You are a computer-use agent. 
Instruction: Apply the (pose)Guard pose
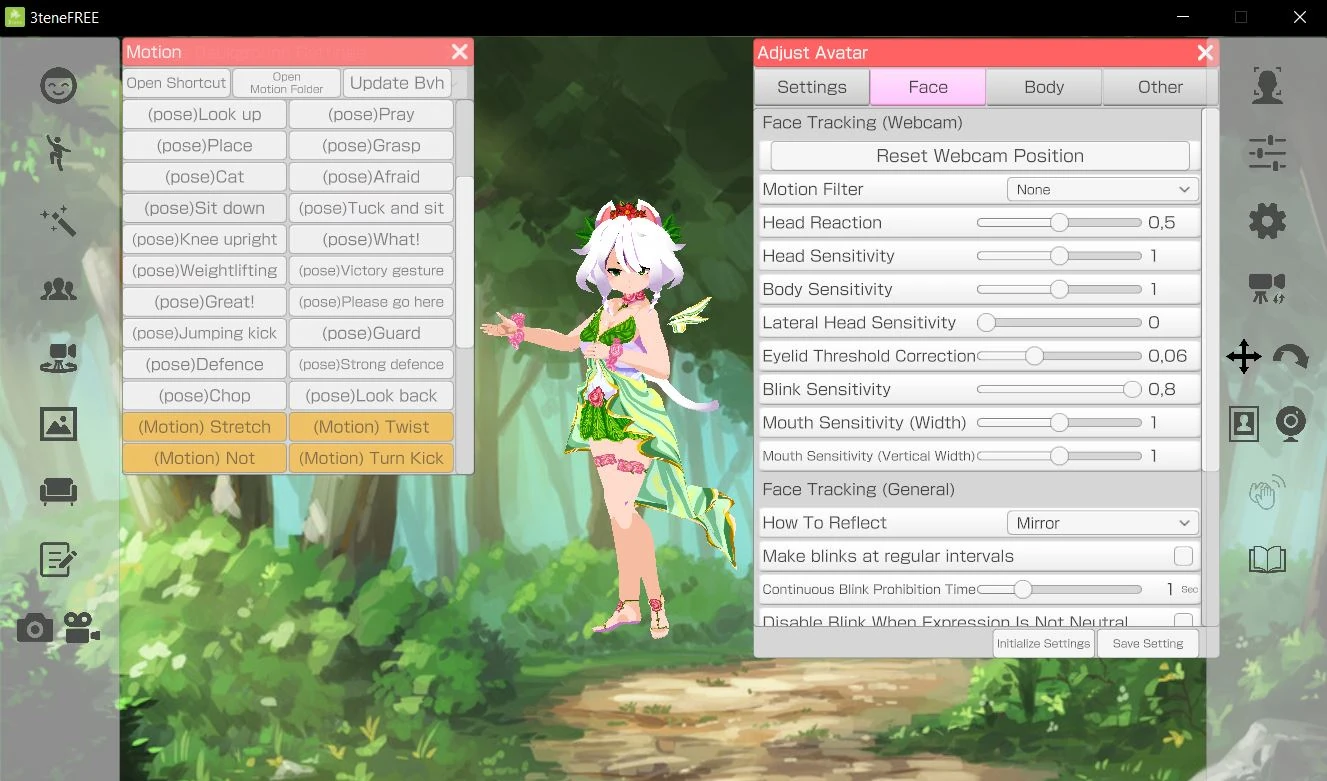click(x=371, y=333)
